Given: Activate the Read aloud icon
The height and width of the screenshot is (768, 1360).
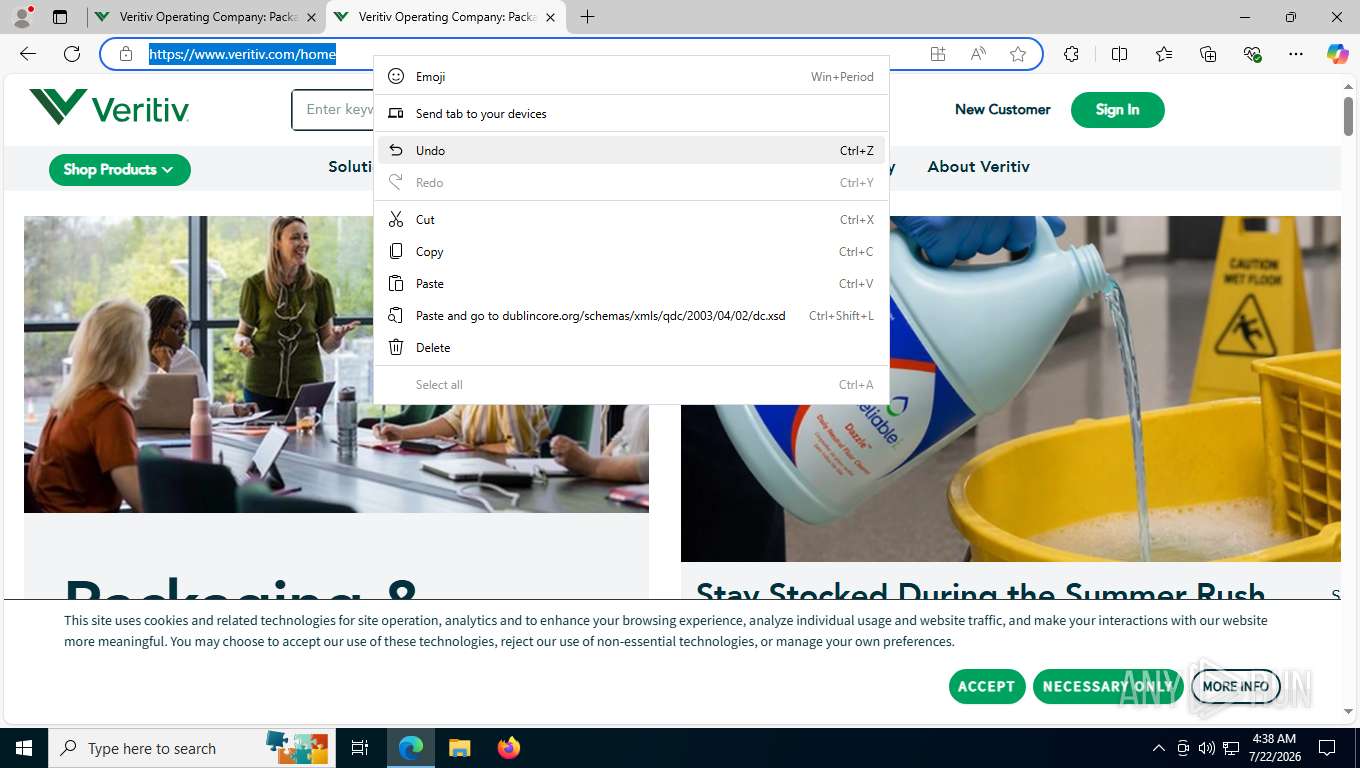Looking at the screenshot, I should 978,54.
